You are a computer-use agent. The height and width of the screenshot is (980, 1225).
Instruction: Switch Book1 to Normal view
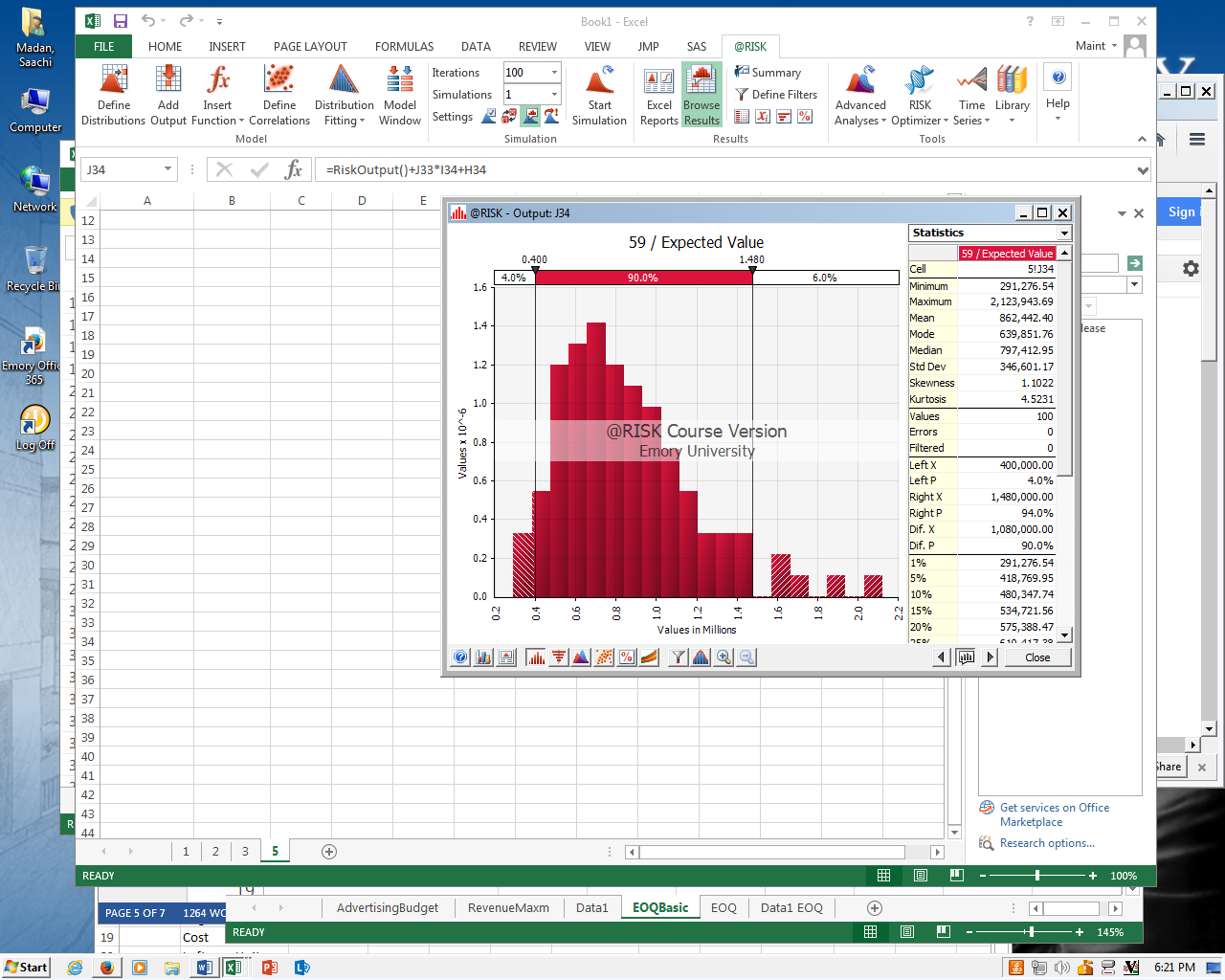tap(883, 876)
